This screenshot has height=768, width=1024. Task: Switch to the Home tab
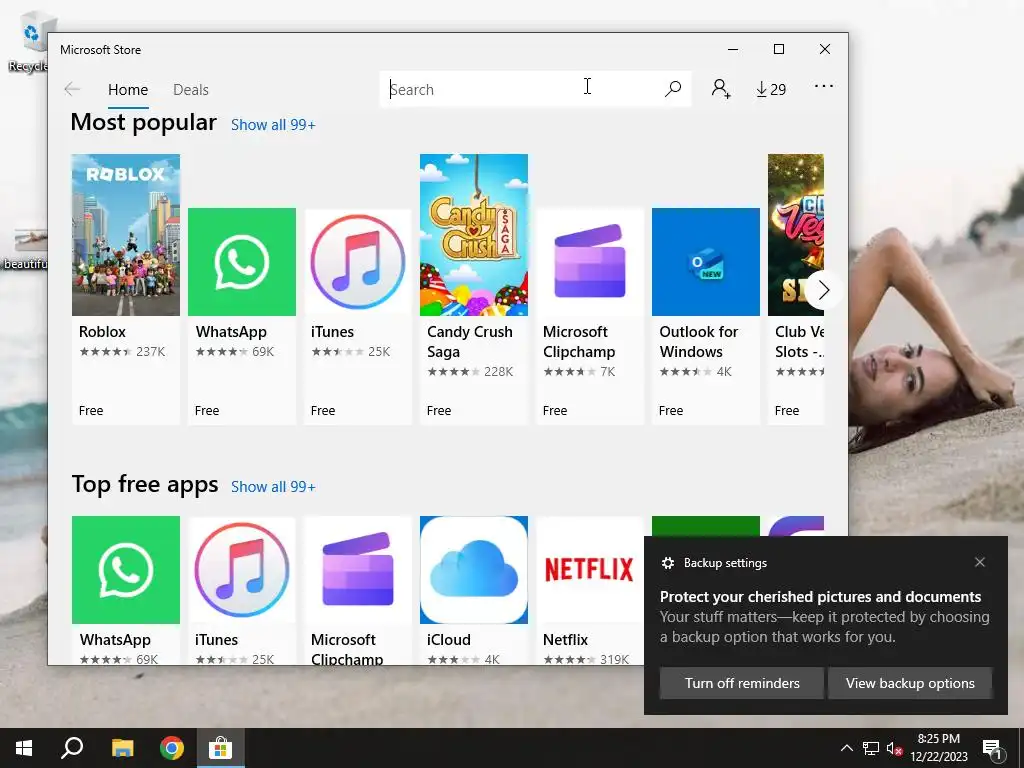click(128, 90)
